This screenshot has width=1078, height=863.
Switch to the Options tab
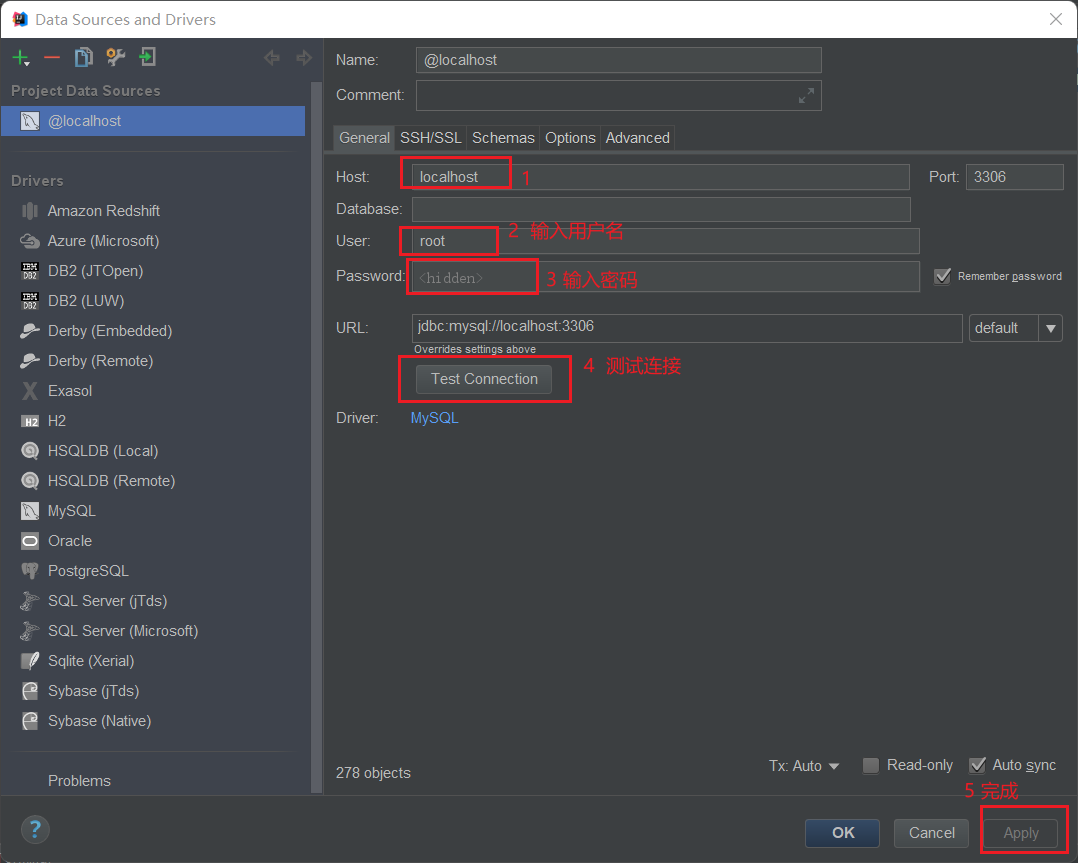click(570, 138)
